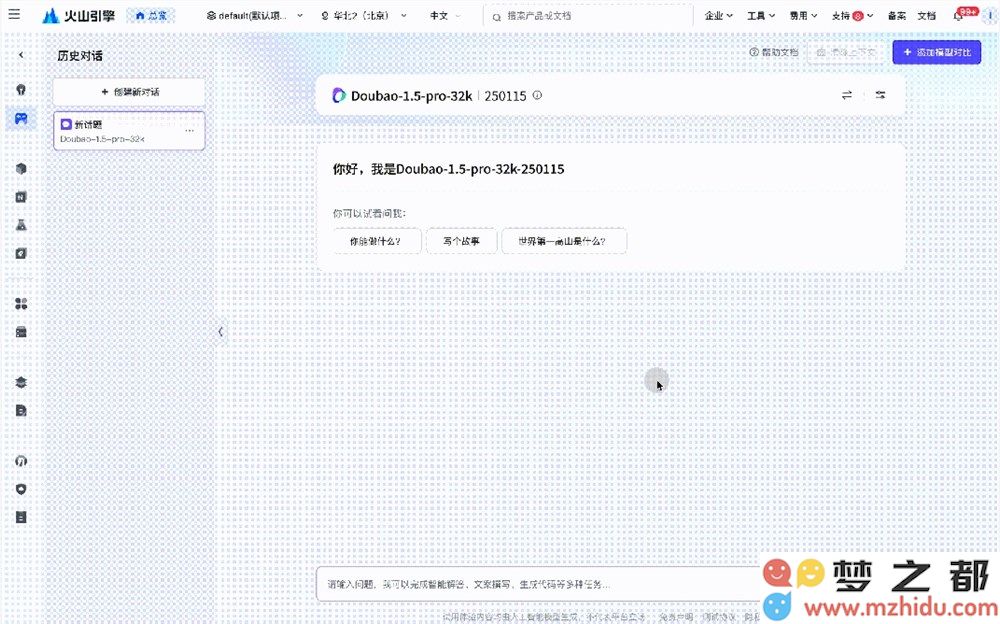Open the 中文 language dropdown
Screen dimensions: 1000x624
445,15
